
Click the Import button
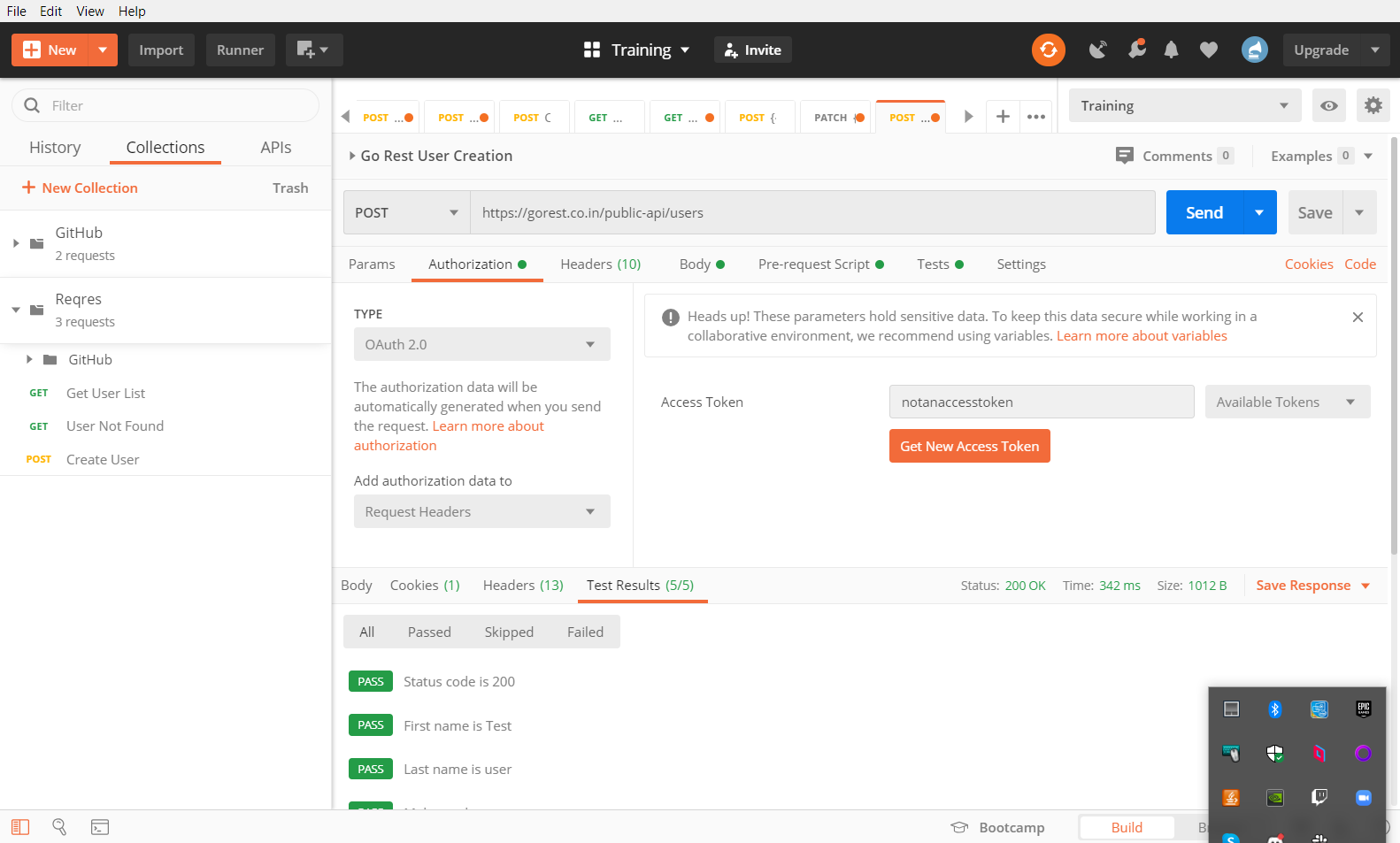tap(161, 50)
